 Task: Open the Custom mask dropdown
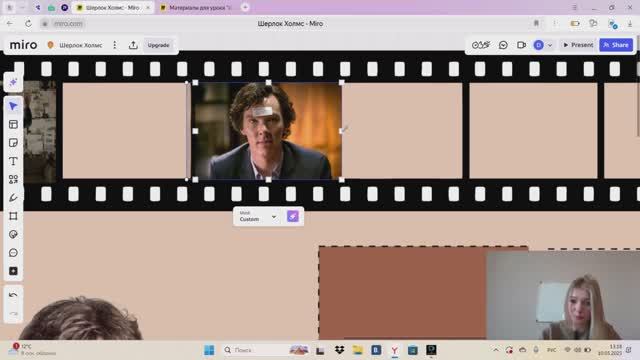point(258,216)
